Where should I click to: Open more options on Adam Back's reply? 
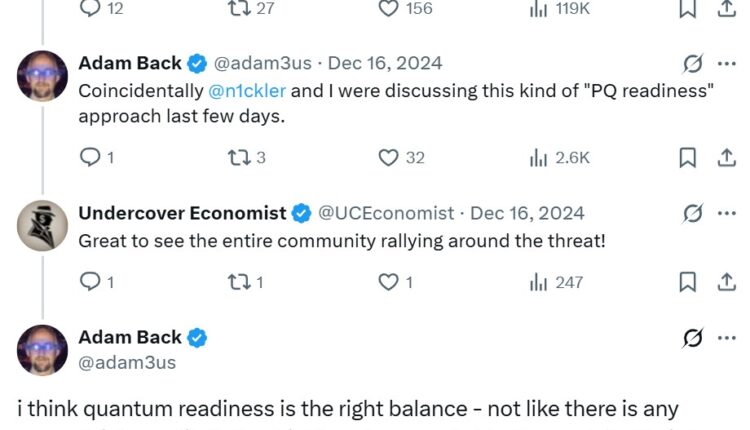[727, 63]
